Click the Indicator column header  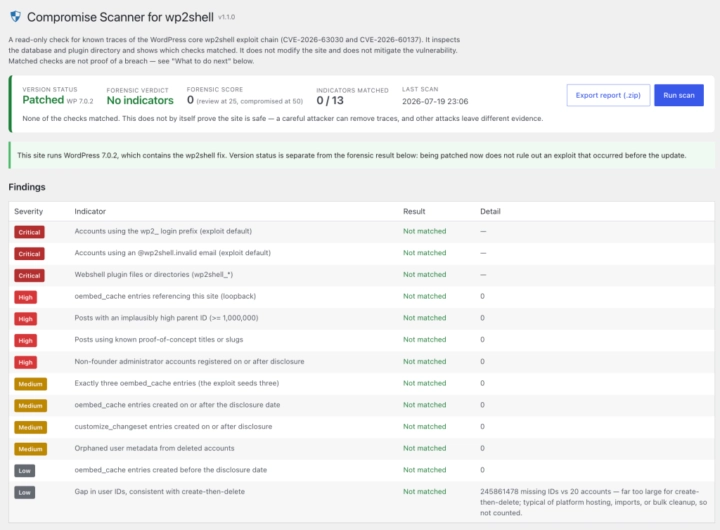click(90, 211)
